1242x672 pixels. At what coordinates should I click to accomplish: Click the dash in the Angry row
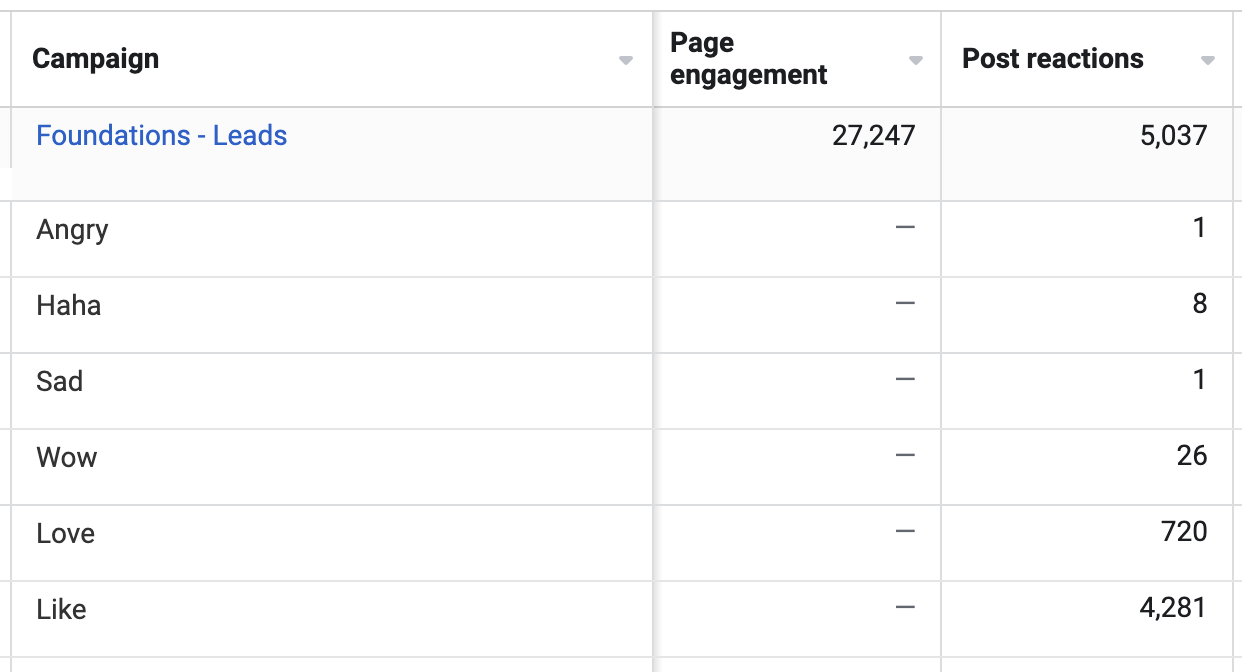pyautogui.click(x=905, y=228)
